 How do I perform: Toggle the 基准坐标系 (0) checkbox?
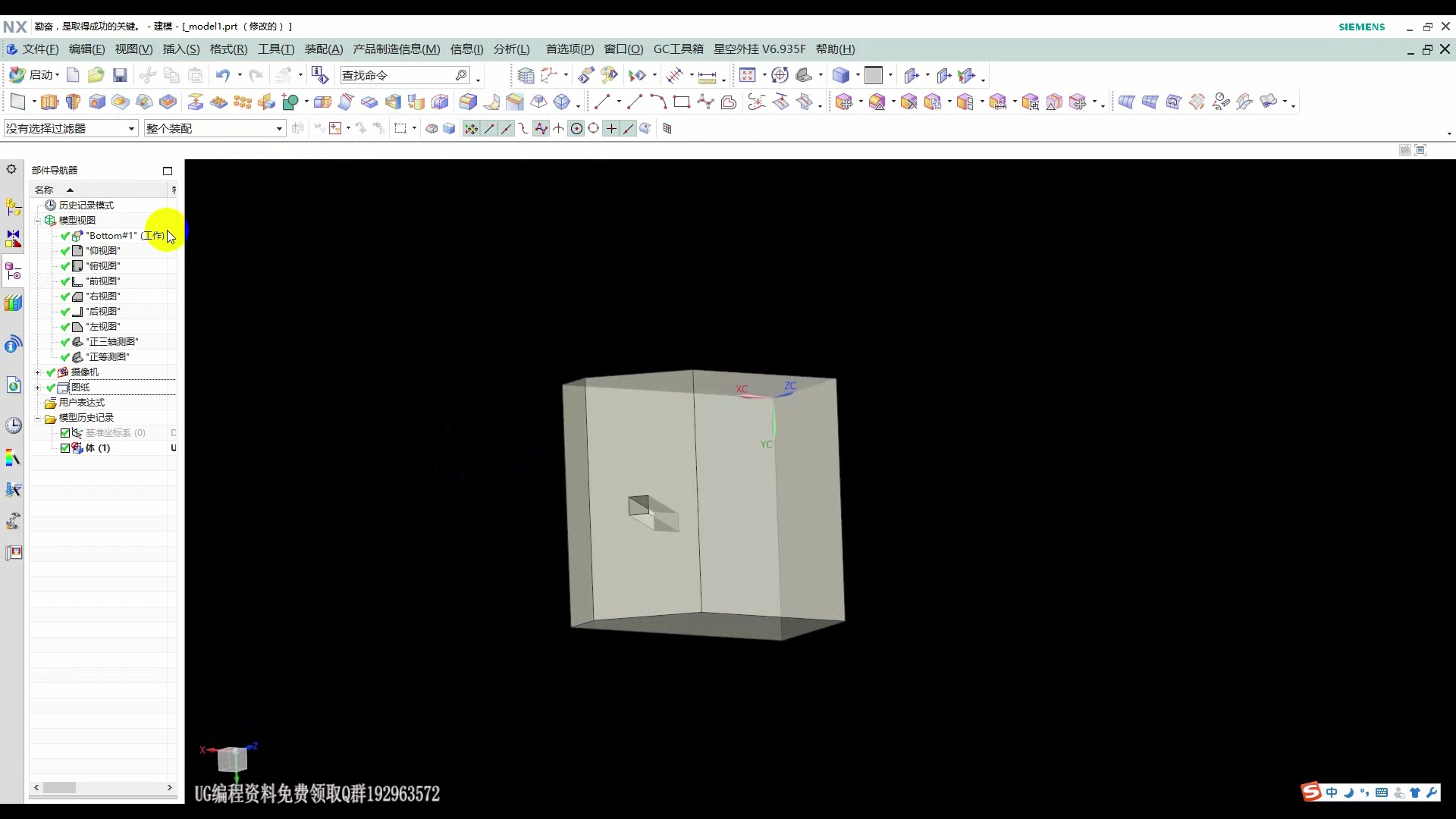pos(65,433)
